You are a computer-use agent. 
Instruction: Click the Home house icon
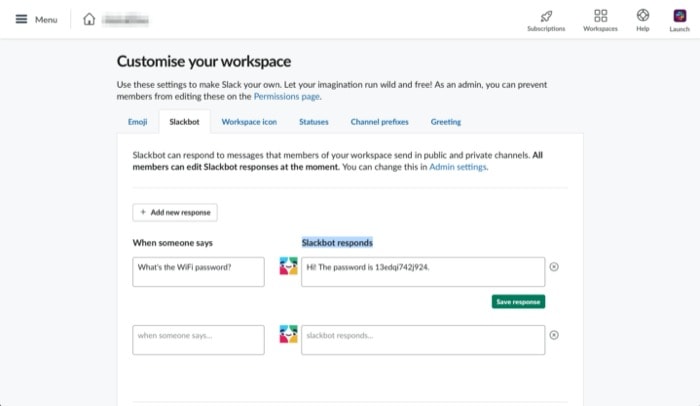pyautogui.click(x=89, y=19)
